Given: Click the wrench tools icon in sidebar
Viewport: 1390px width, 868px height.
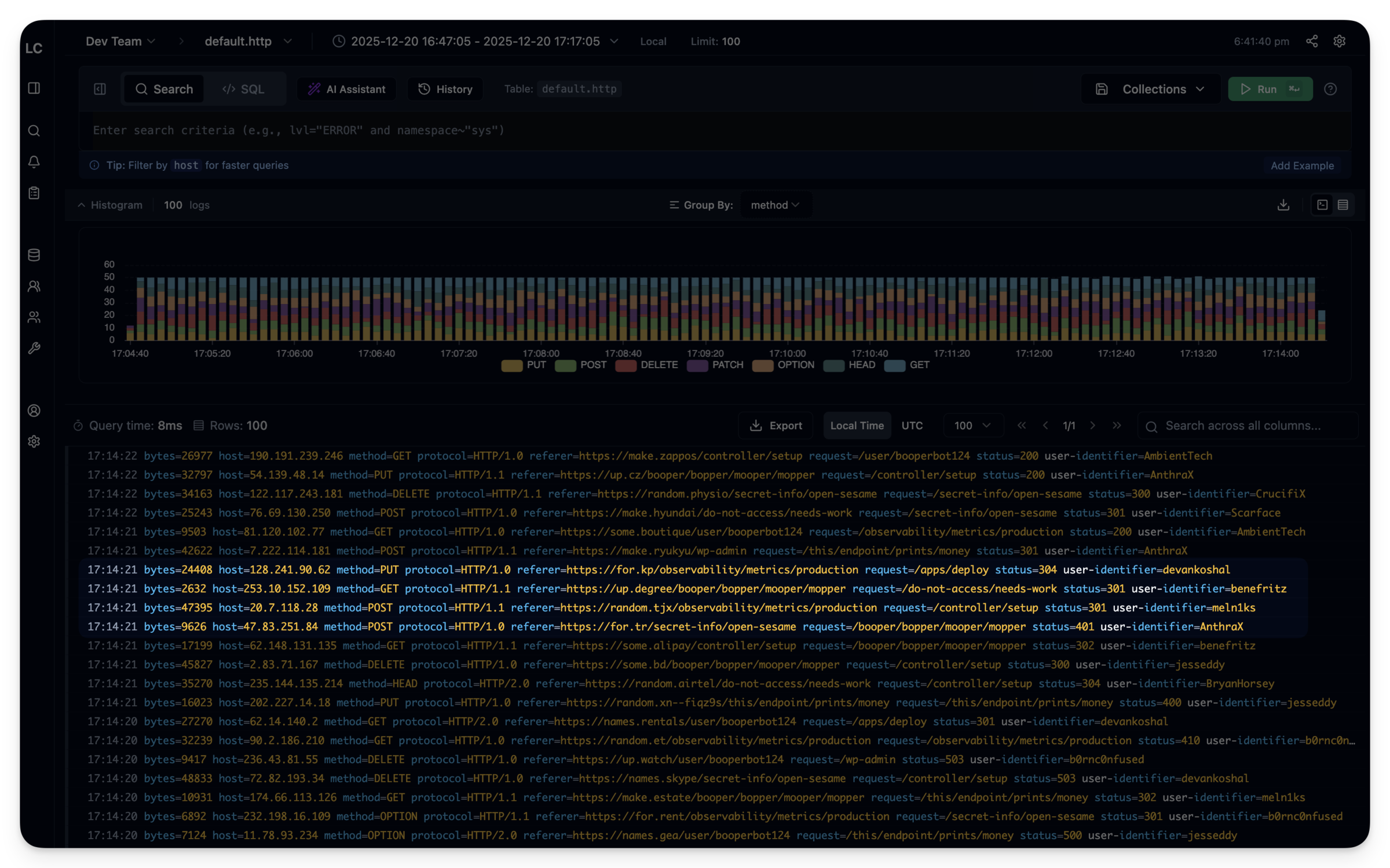Looking at the screenshot, I should (x=34, y=348).
